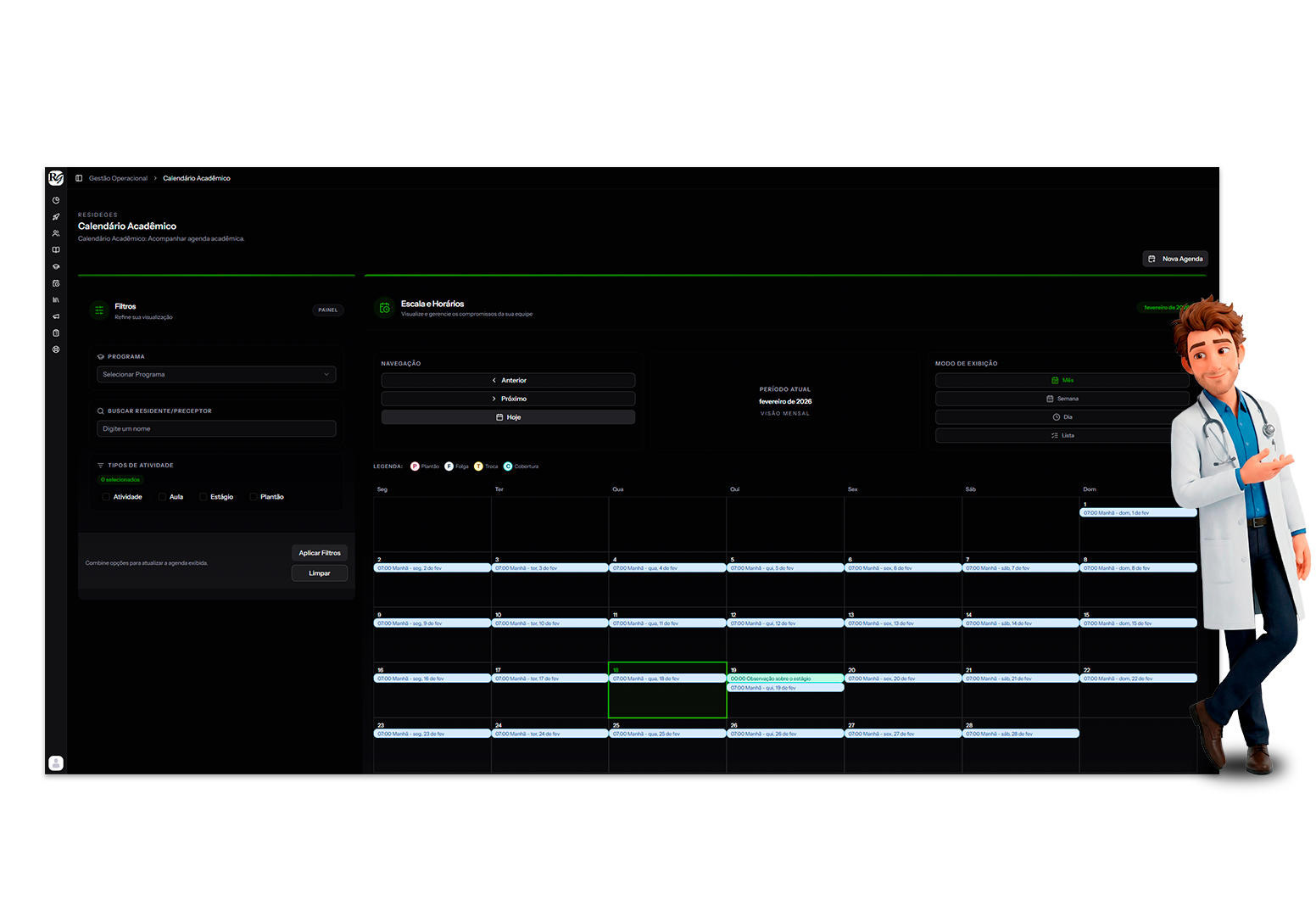Enable the Estágio checkbox filter
This screenshot has height=916, width=1316.
[203, 497]
